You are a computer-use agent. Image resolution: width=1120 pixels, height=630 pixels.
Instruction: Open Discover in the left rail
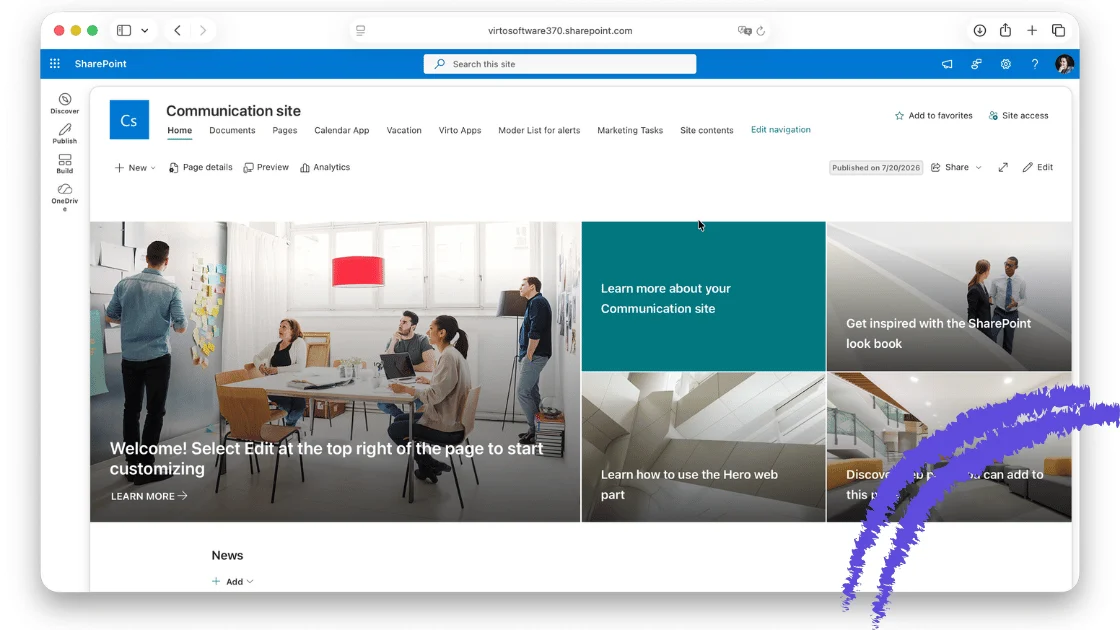point(65,104)
